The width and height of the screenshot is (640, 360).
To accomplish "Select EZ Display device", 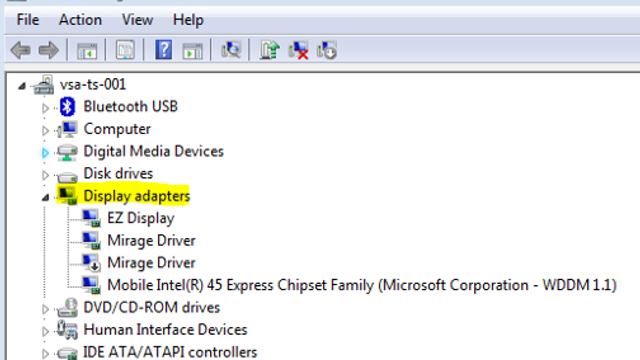I will pyautogui.click(x=141, y=218).
